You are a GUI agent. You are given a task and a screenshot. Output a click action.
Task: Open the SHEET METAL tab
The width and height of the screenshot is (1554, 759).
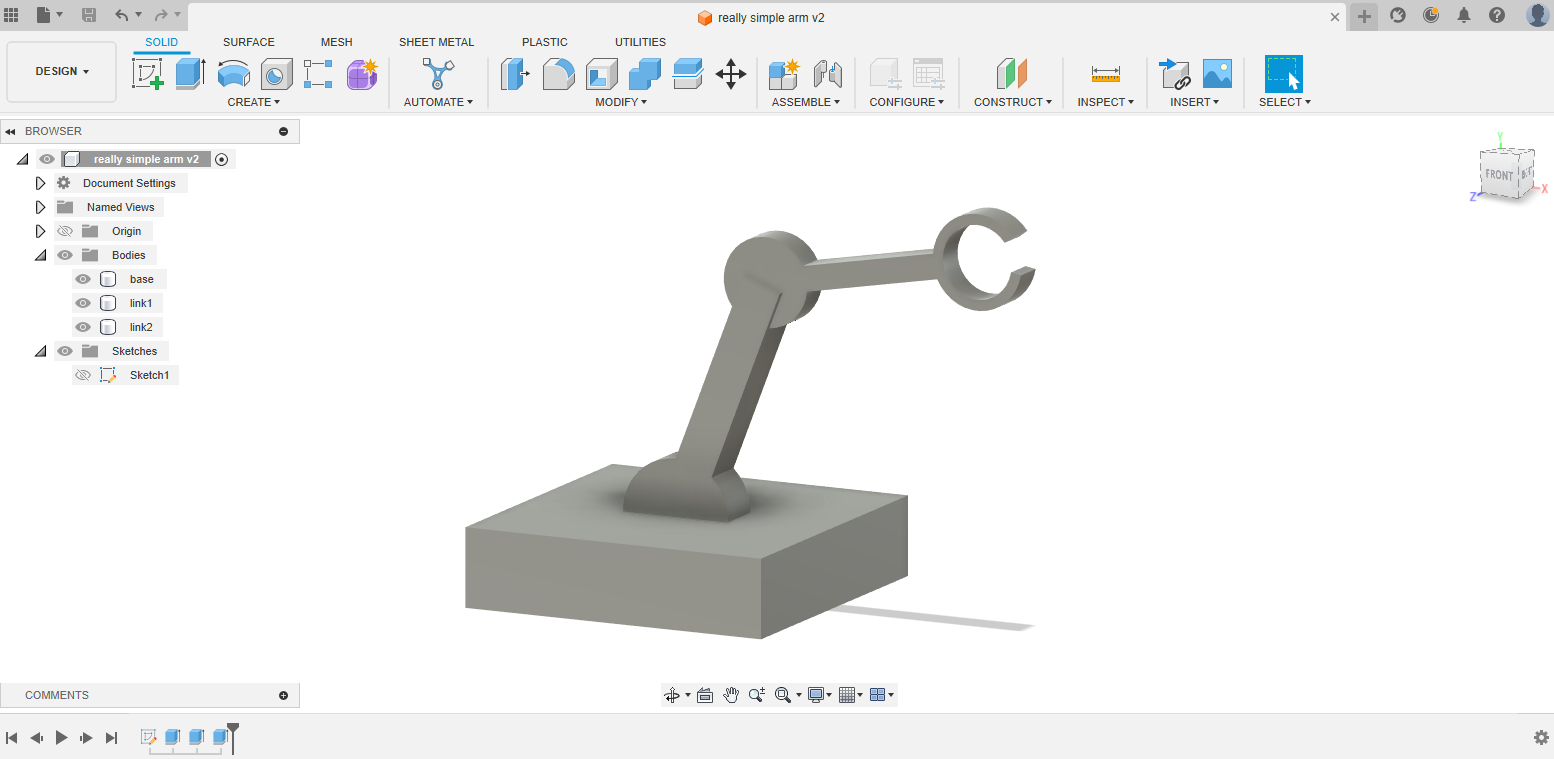(x=436, y=42)
